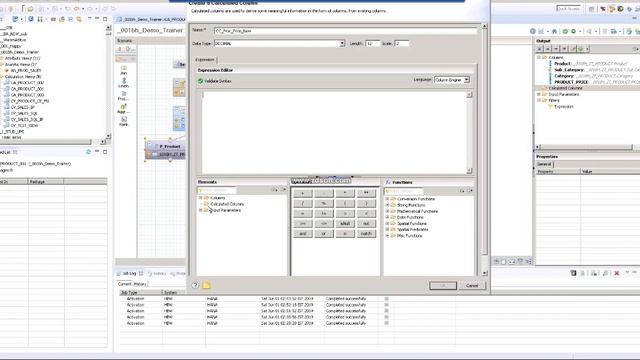
Task: Select Sub_Category column in Output panel
Action: tap(569, 70)
